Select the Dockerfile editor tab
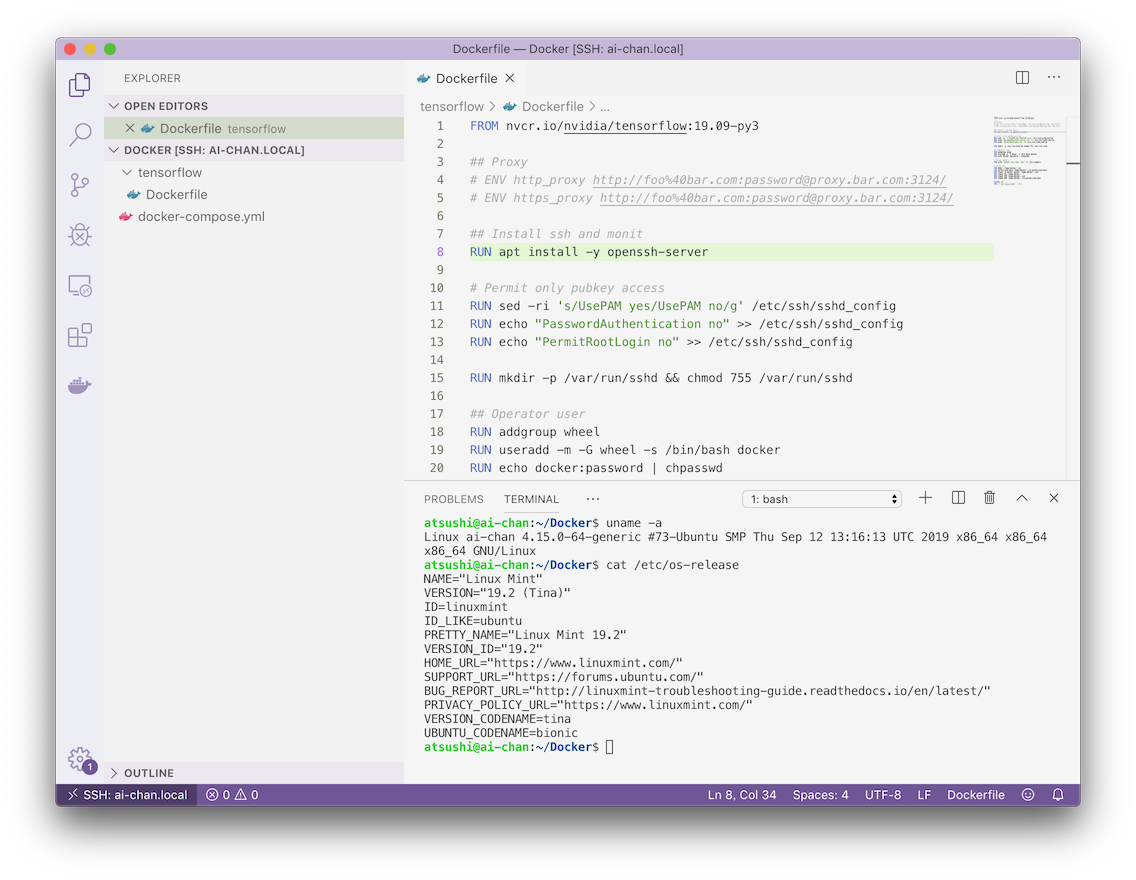This screenshot has width=1136, height=880. (466, 78)
